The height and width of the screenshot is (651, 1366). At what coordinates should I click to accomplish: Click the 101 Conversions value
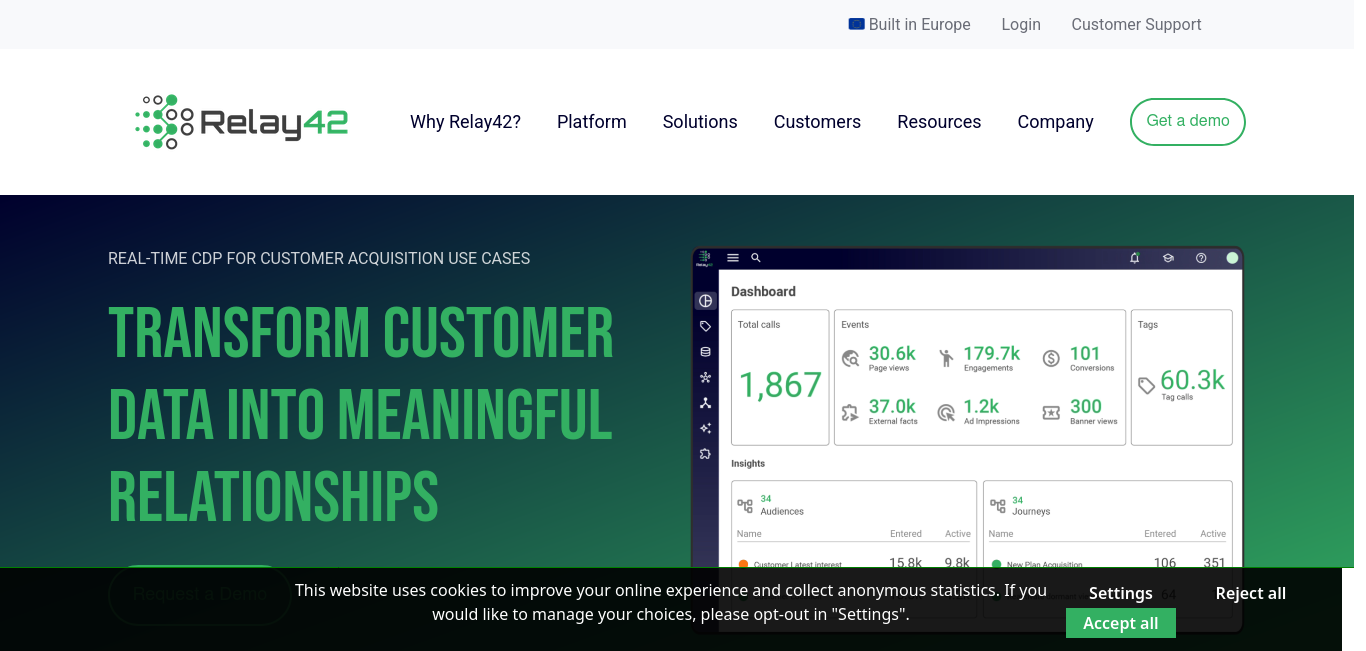(1085, 353)
